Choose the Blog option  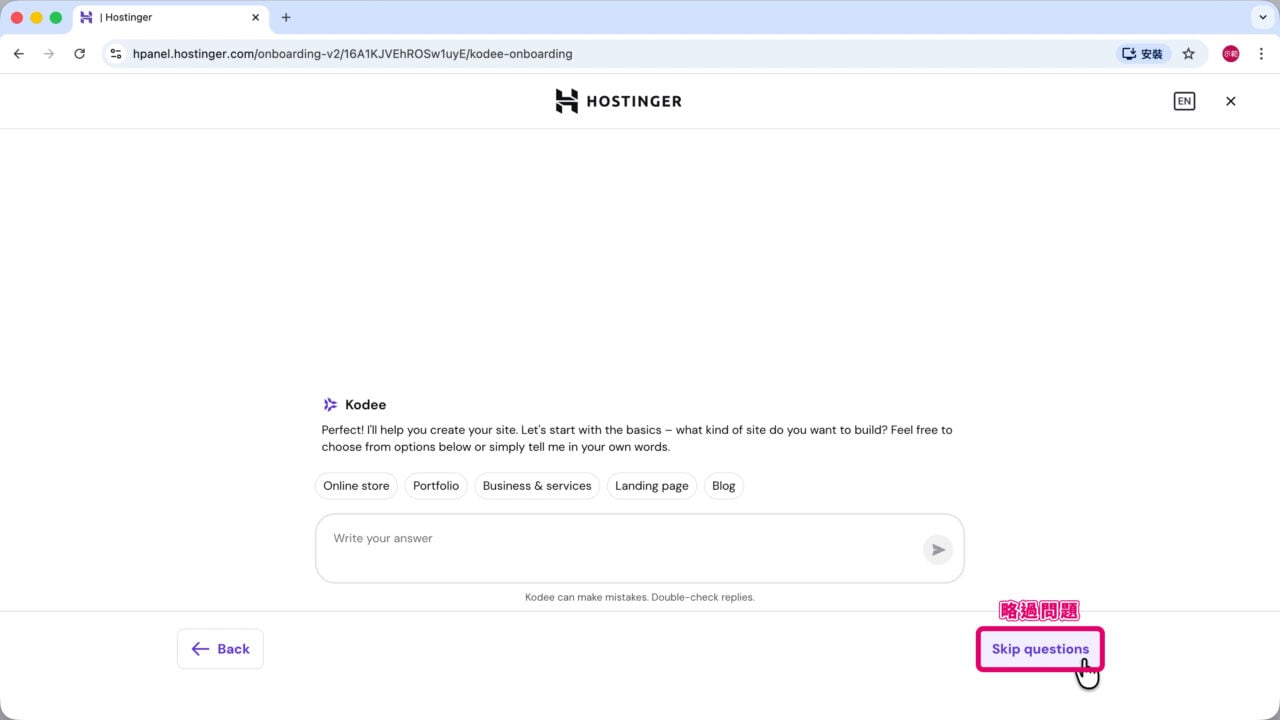724,486
